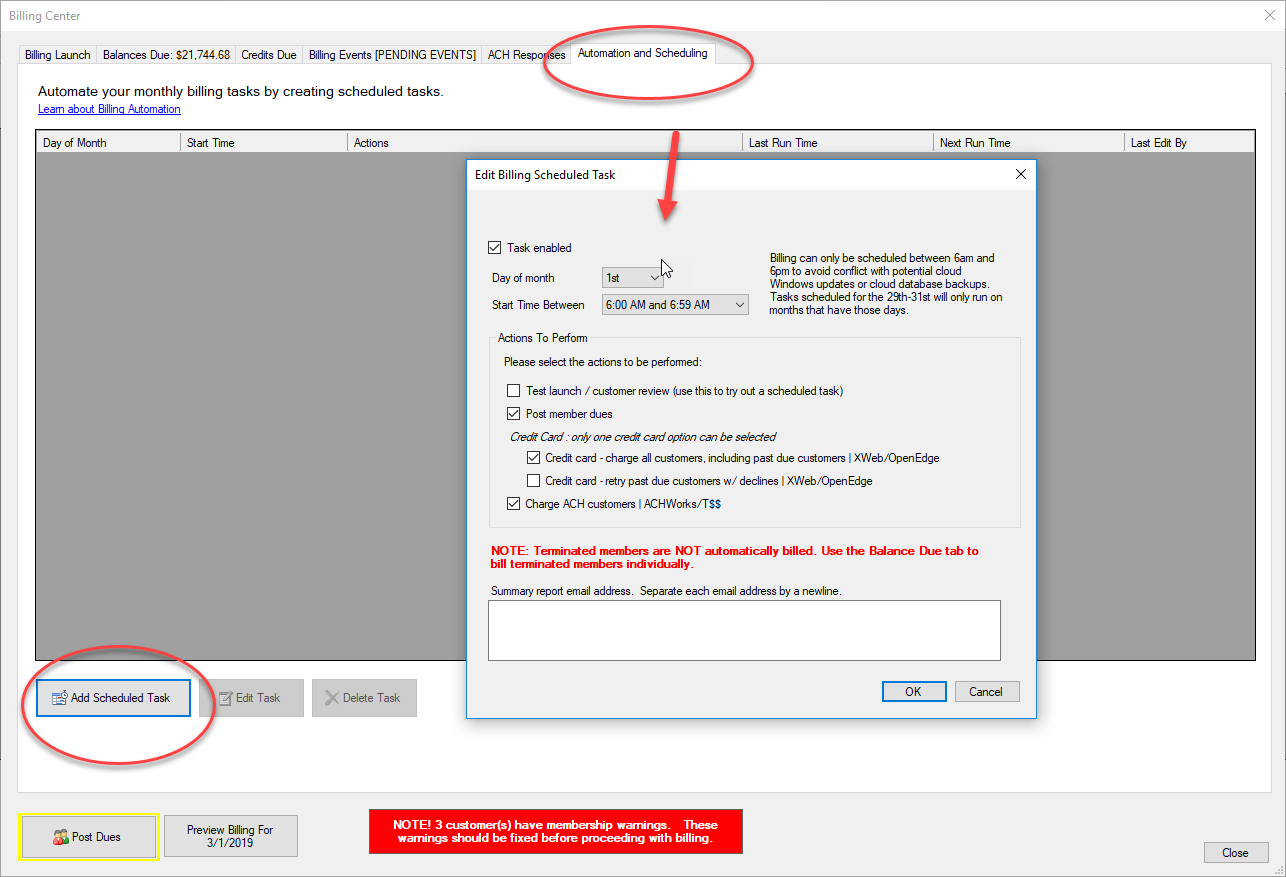Screen dimensions: 1286x877
Task: Open the Learn about Billing Automation link
Action: tap(109, 109)
